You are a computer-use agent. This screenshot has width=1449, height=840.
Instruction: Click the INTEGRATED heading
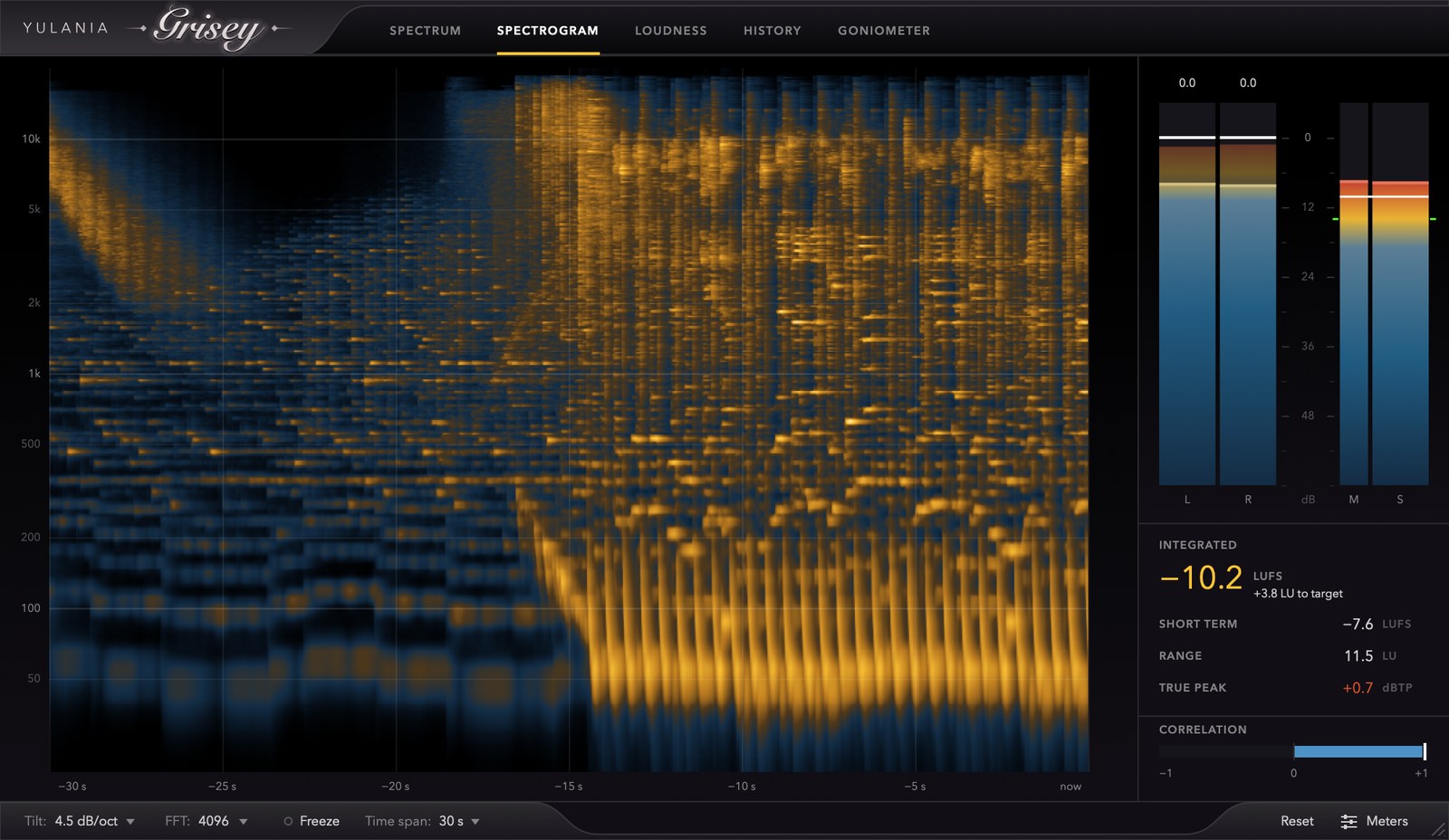coord(1197,545)
